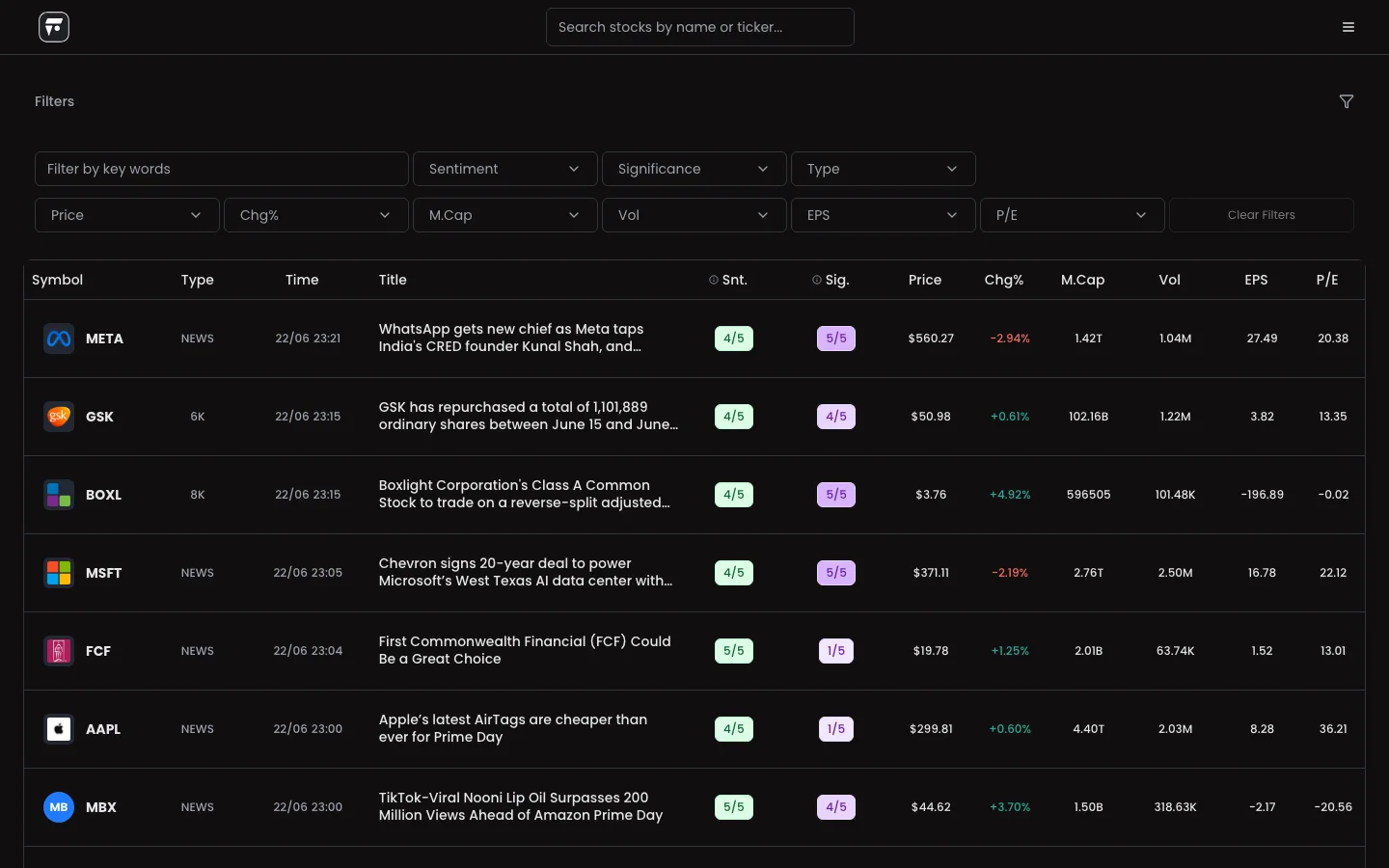1389x868 pixels.
Task: Click the FCF ticker symbol
Action: [98, 651]
